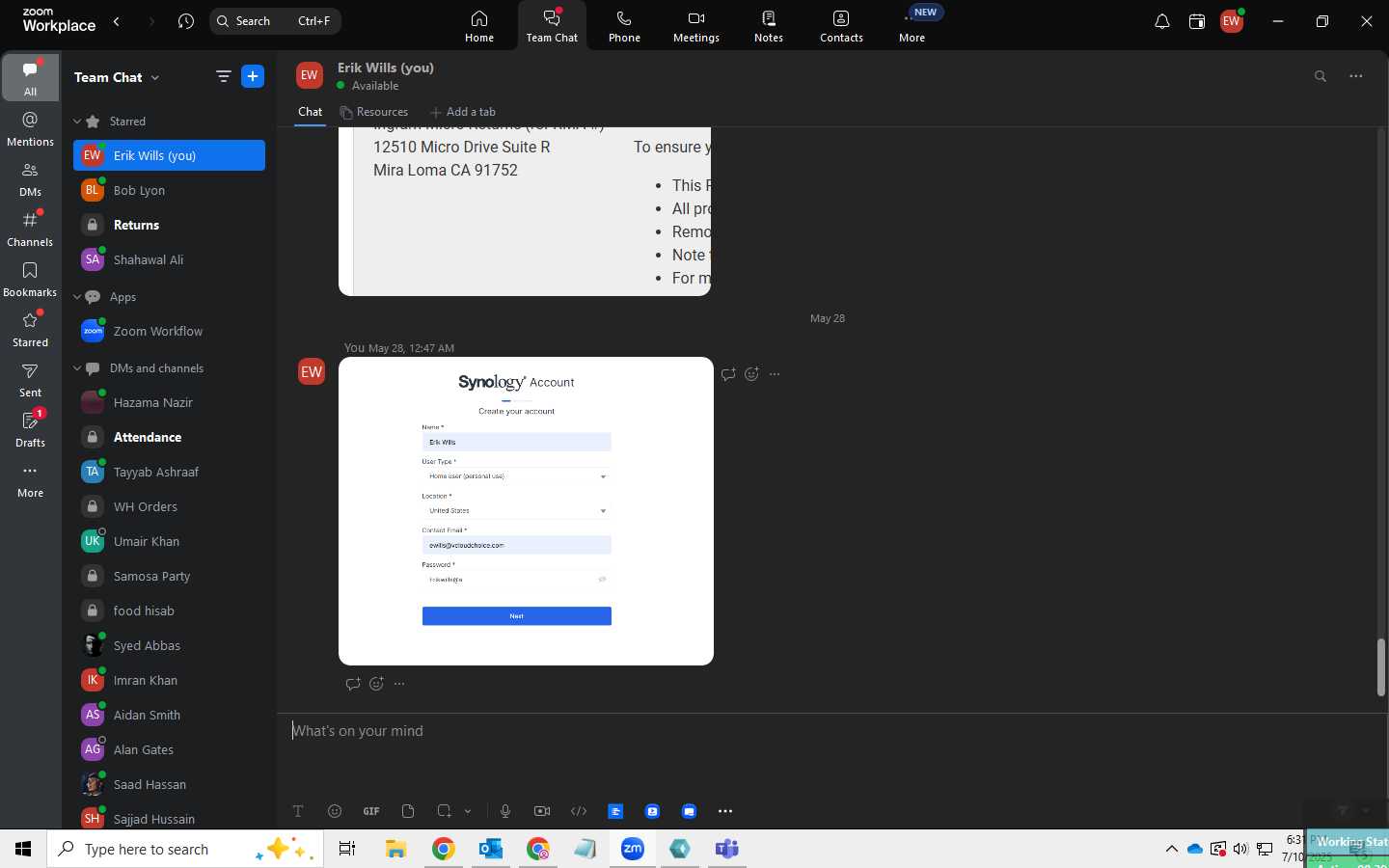Open Starred in the left sidebar

31,329
